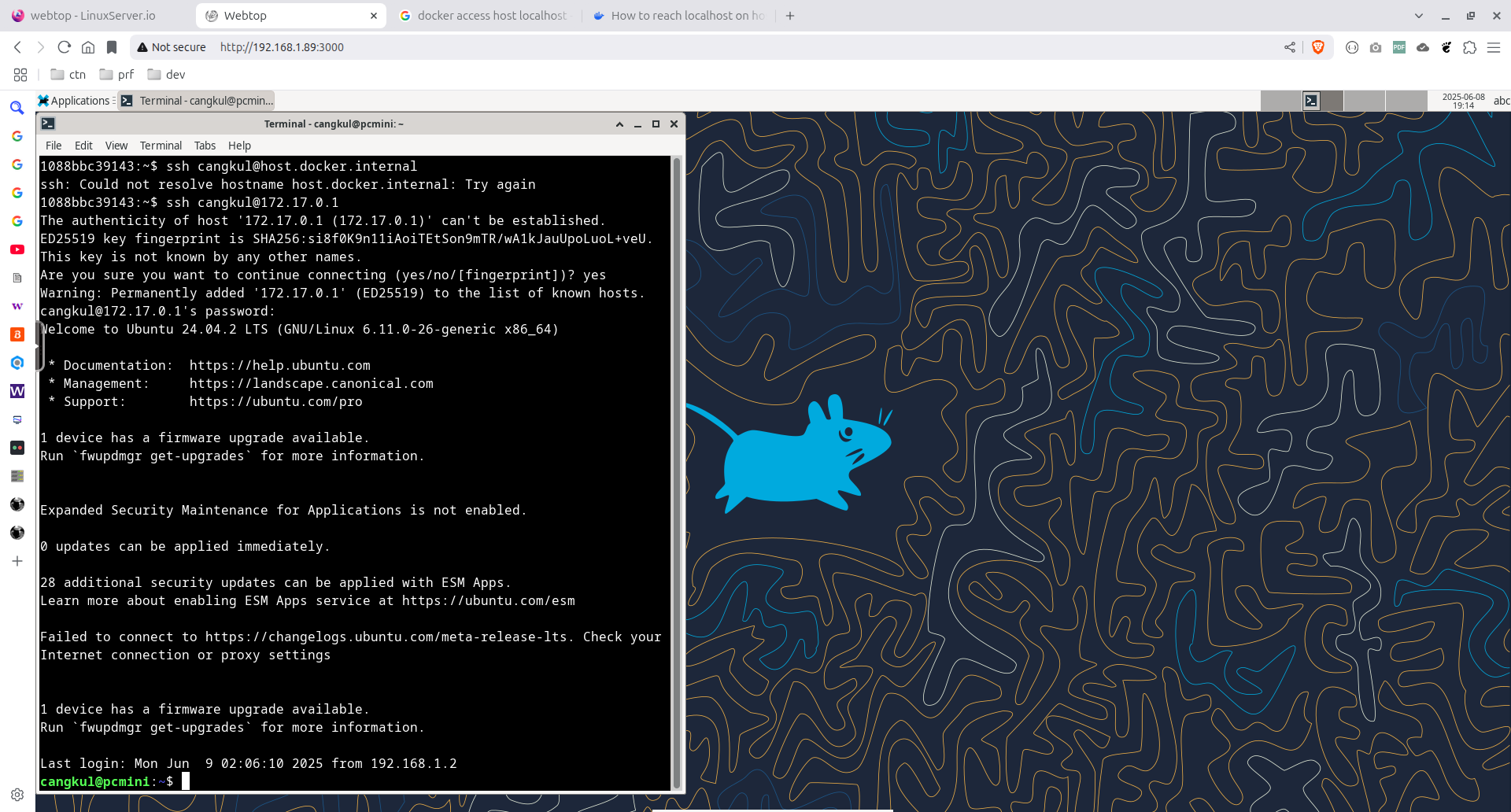Viewport: 1511px width, 812px height.
Task: Click the Not secure warning indicator
Action: click(x=172, y=47)
